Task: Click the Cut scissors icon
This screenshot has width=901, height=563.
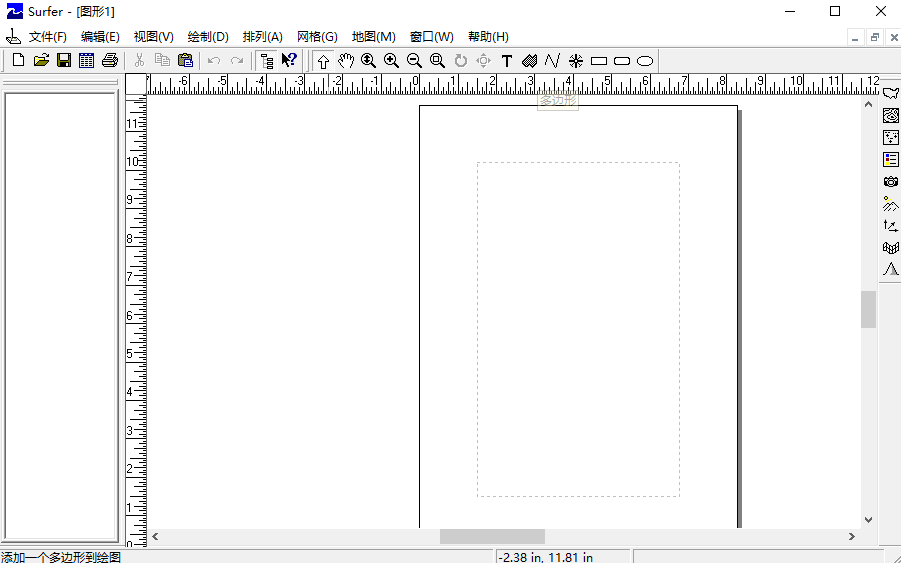Action: (x=139, y=60)
